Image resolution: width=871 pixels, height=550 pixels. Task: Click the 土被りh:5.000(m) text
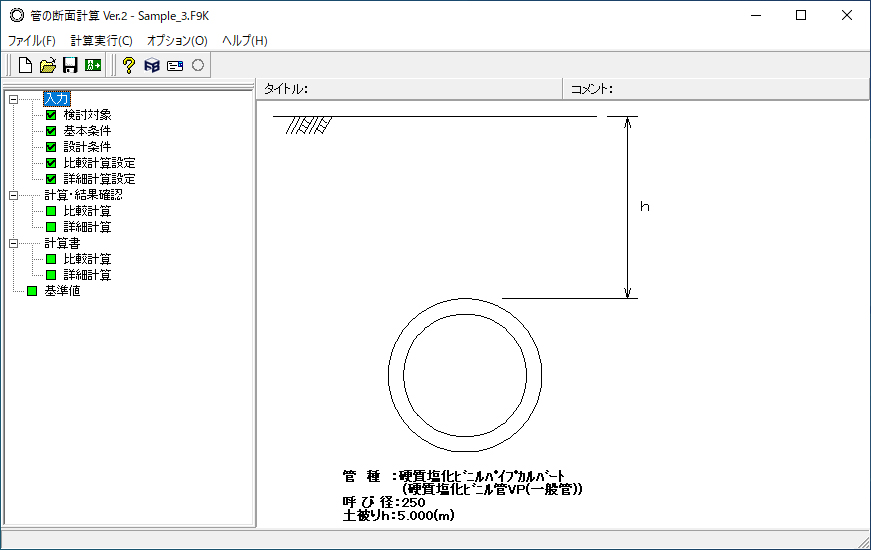coord(398,516)
